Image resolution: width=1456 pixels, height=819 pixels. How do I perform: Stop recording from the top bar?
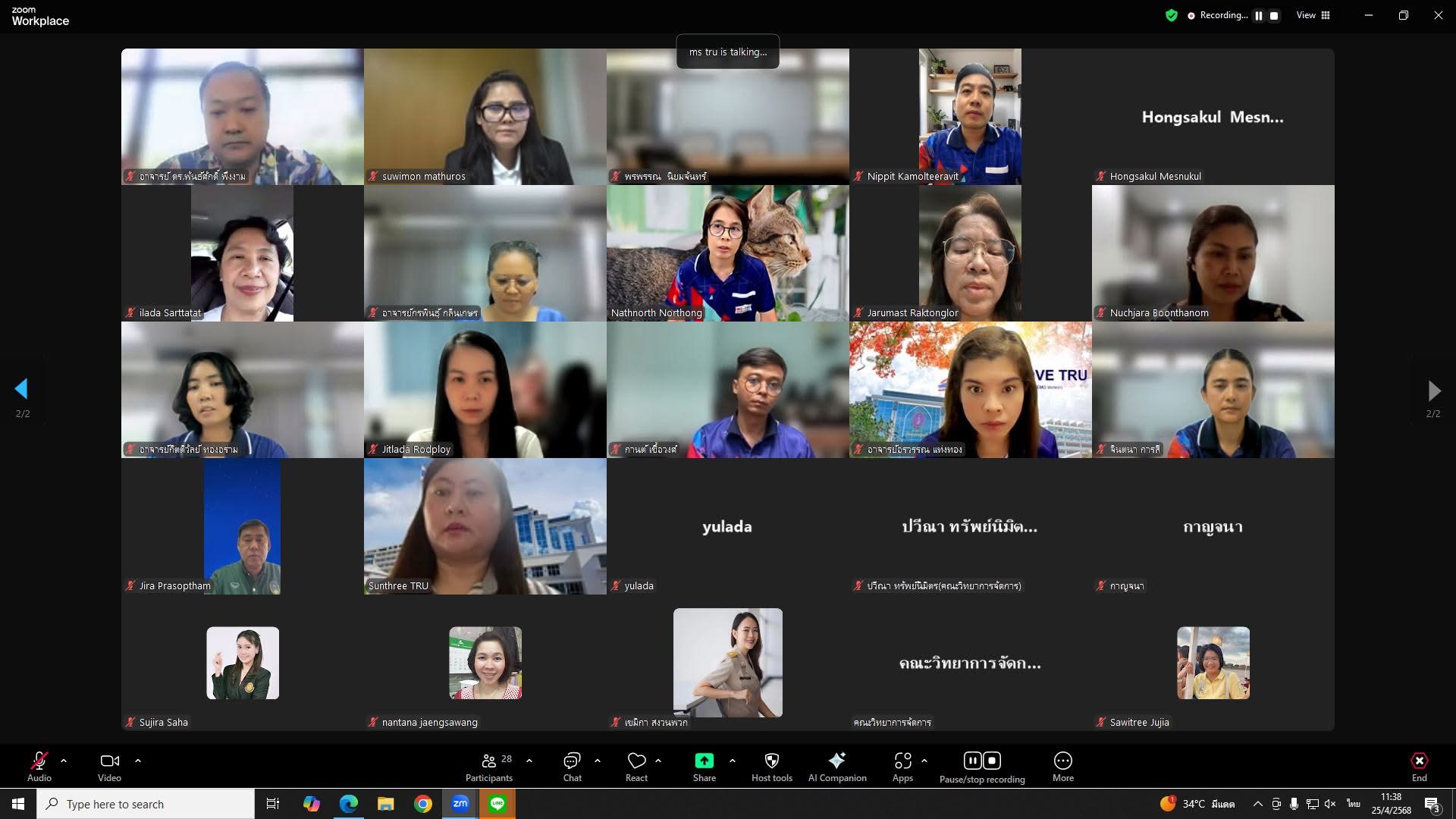click(x=1274, y=15)
